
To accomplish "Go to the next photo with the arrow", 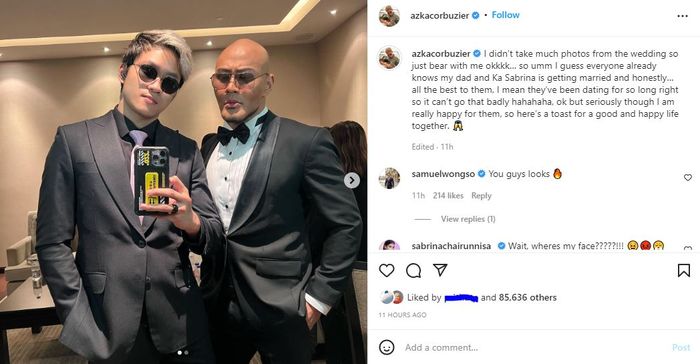I will click(x=352, y=180).
